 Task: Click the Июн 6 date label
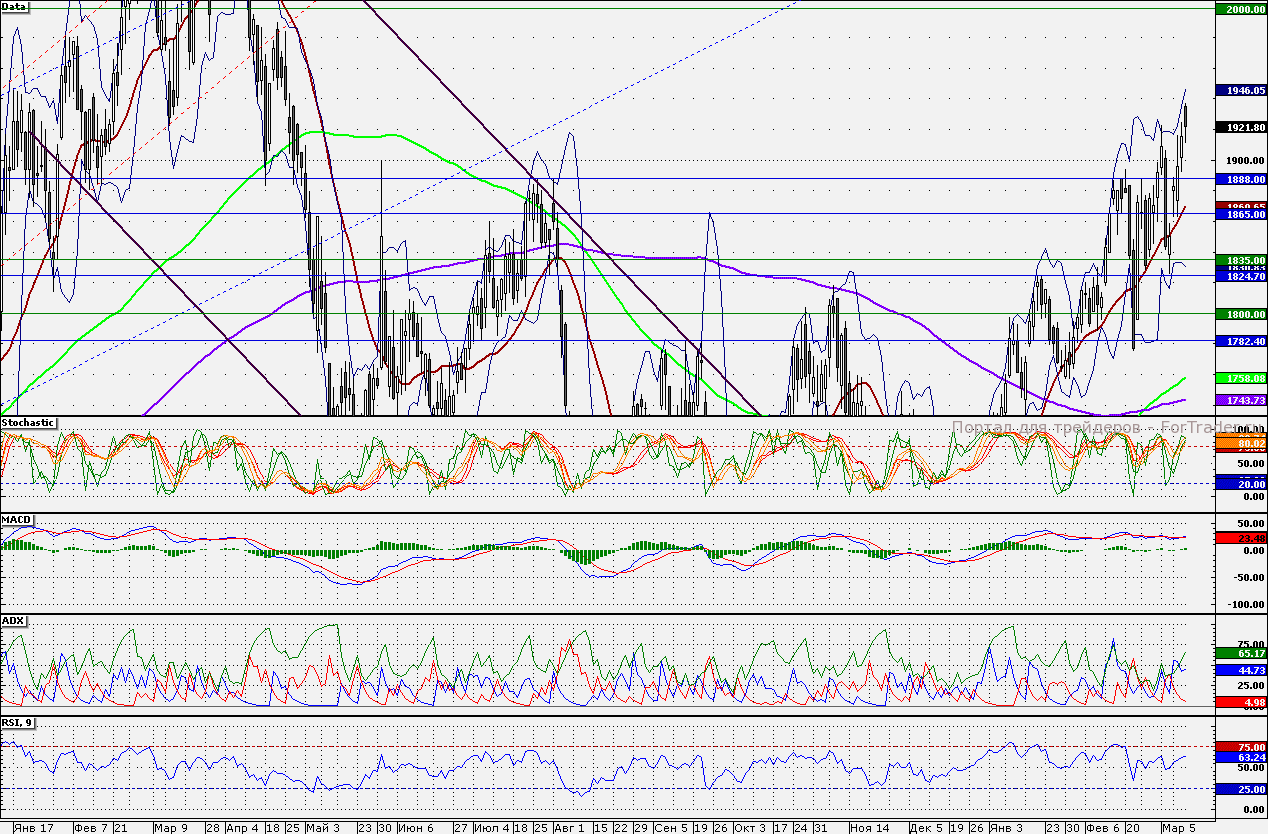pos(415,828)
